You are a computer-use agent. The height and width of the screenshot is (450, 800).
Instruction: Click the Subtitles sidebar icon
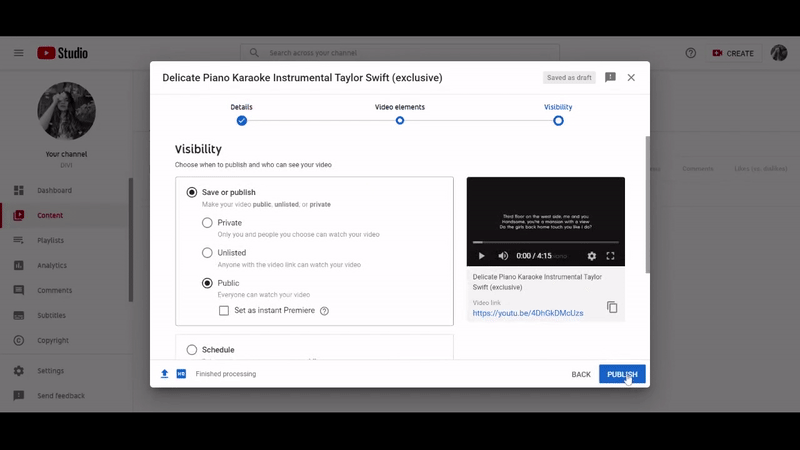19,315
